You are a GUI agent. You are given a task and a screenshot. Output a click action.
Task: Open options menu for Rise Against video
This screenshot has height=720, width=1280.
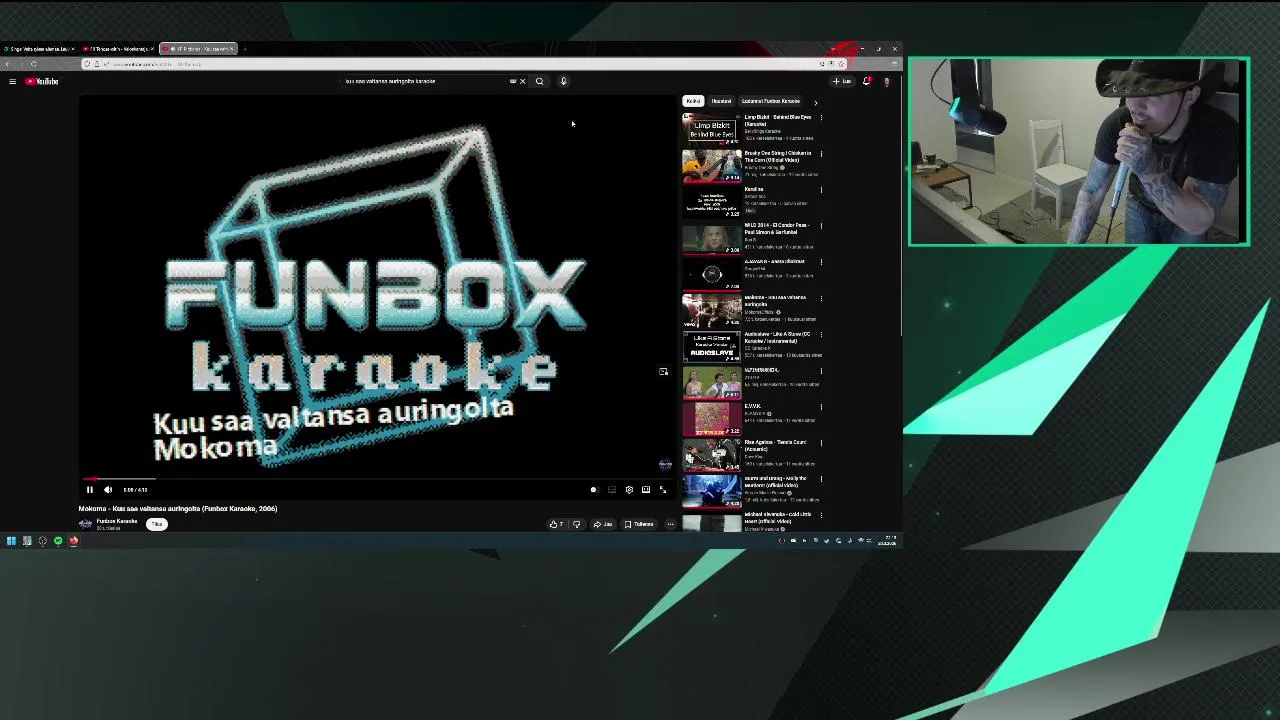(x=821, y=443)
